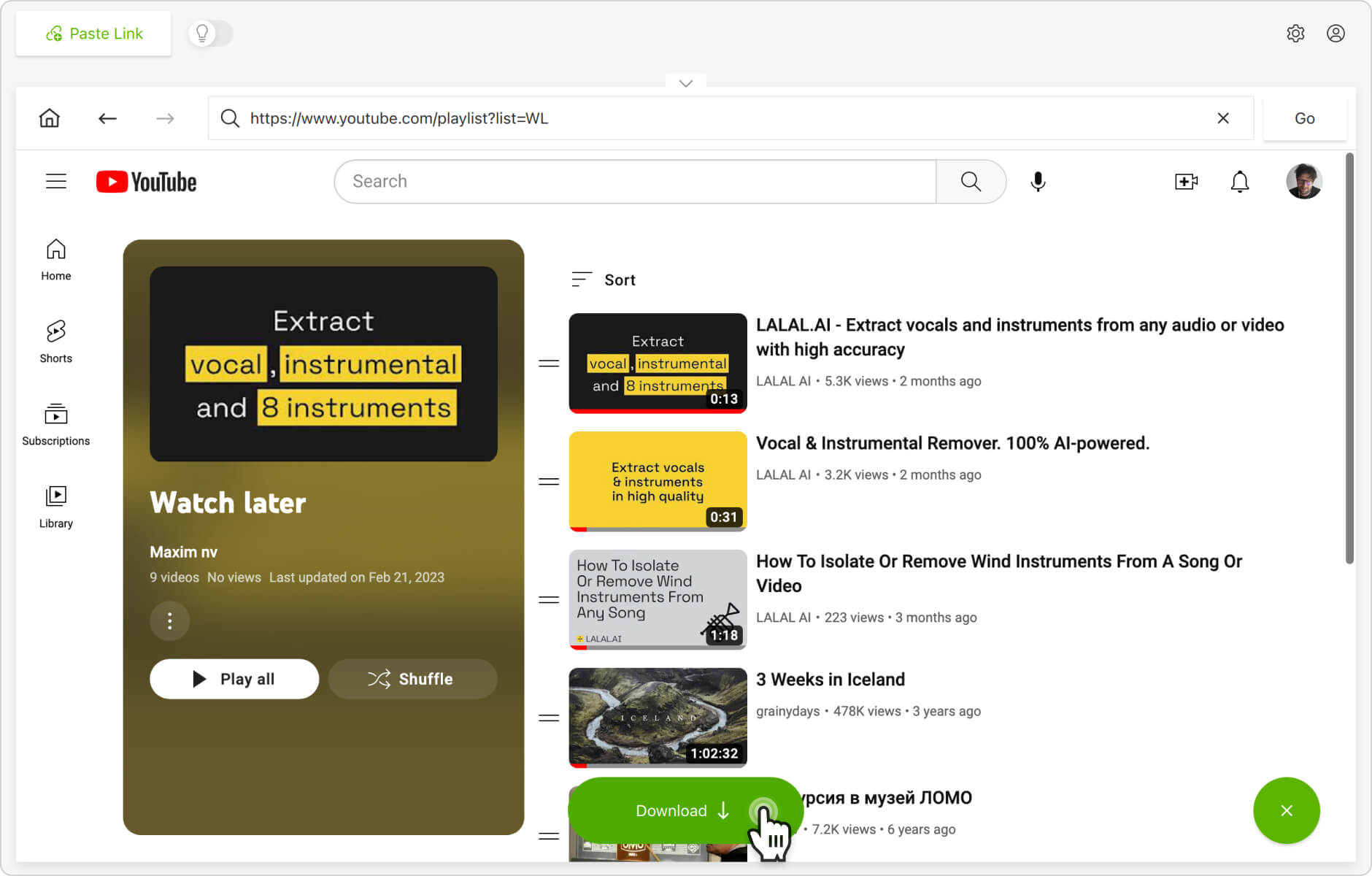Toggle the lightbulb smart mode switch

pos(210,34)
